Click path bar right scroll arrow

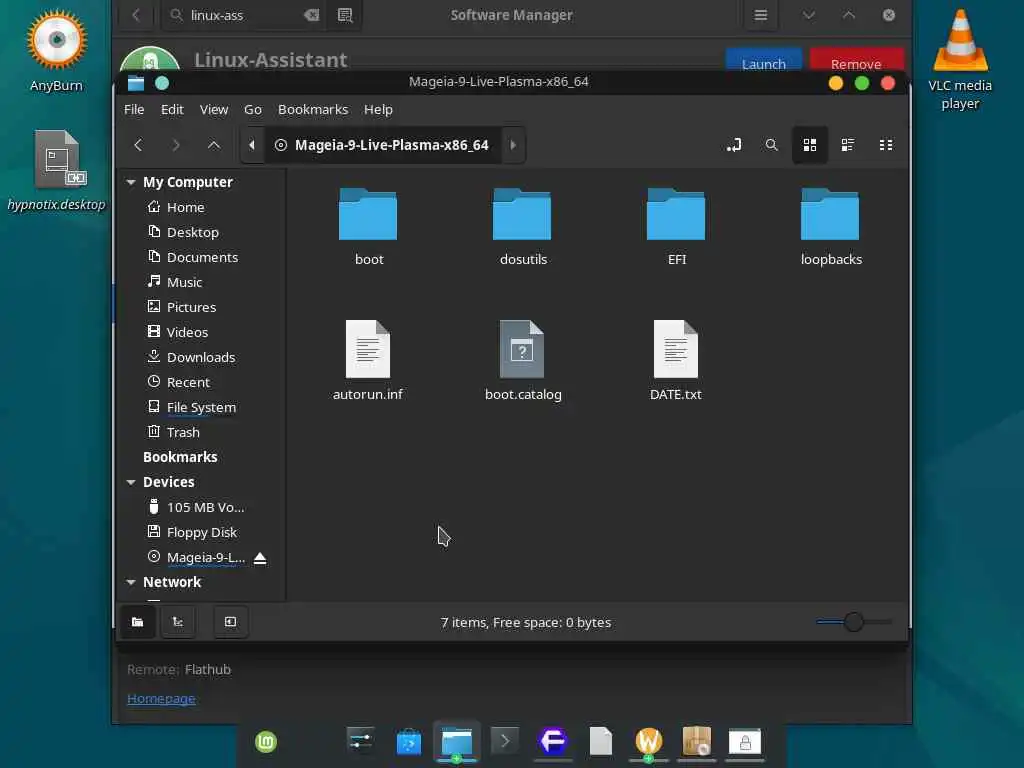(x=513, y=145)
